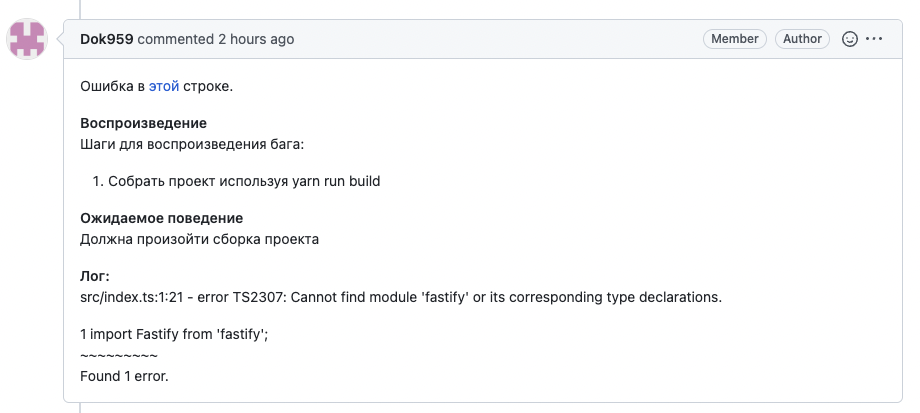
Task: Click the TS2307 error message line
Action: pyautogui.click(x=401, y=297)
